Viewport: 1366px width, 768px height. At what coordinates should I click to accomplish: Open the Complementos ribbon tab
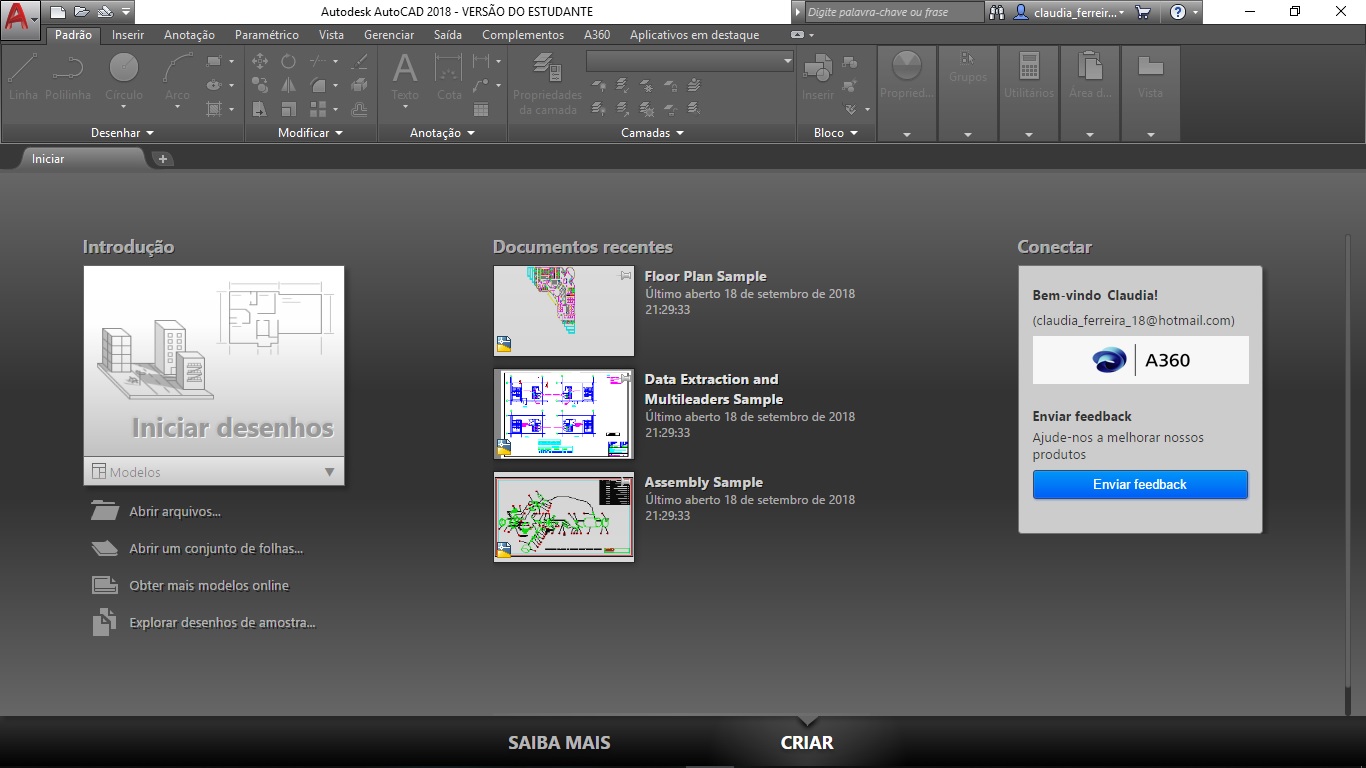[523, 35]
